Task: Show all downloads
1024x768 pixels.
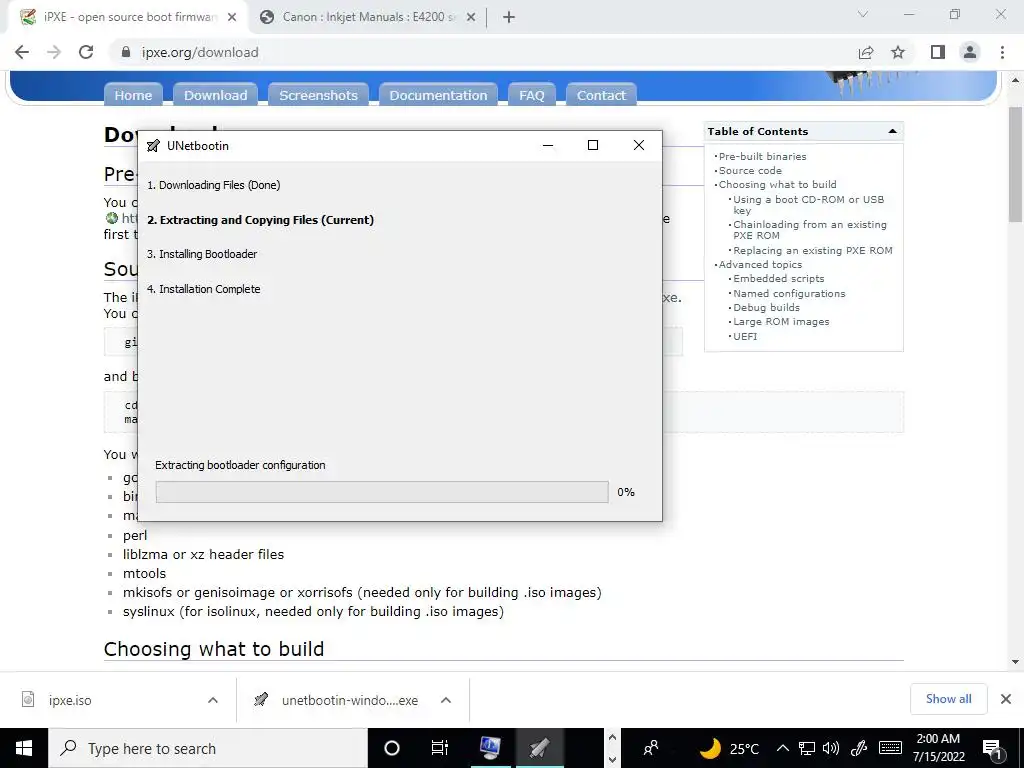Action: coord(948,699)
